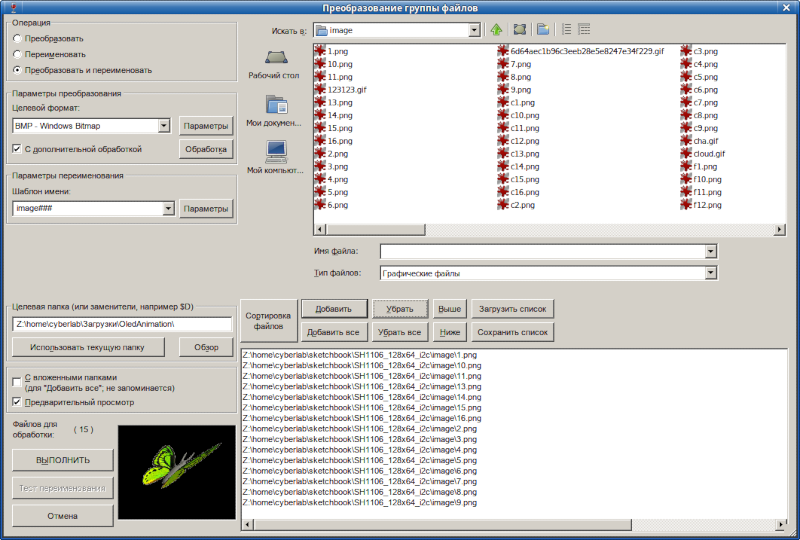Click the Обработка button
Screen dimensions: 800x540
click(x=206, y=149)
